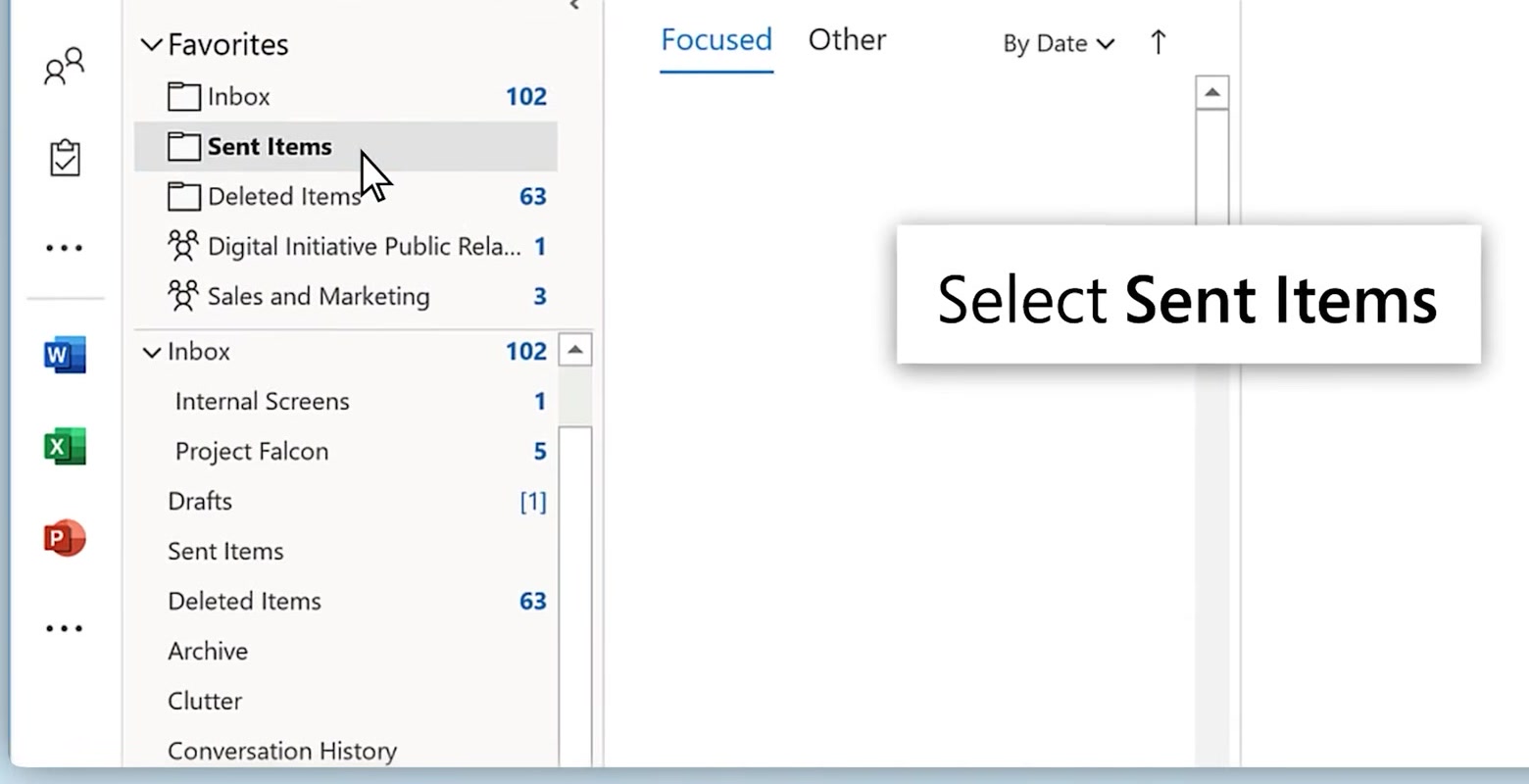Click the group icon for Digital Initiative Public Rela...
The image size is (1529, 784).
point(183,246)
